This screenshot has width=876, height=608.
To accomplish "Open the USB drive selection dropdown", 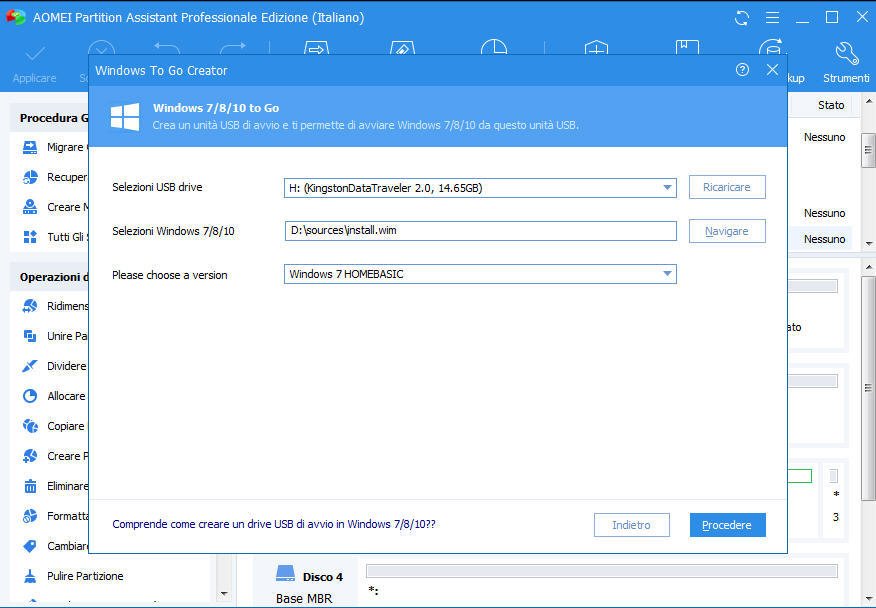I will tap(480, 188).
